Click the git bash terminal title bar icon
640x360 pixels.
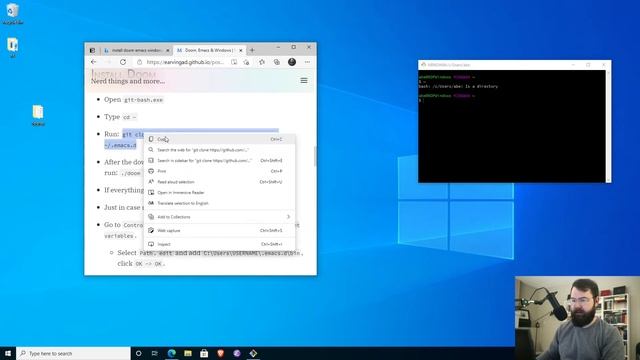coord(423,64)
